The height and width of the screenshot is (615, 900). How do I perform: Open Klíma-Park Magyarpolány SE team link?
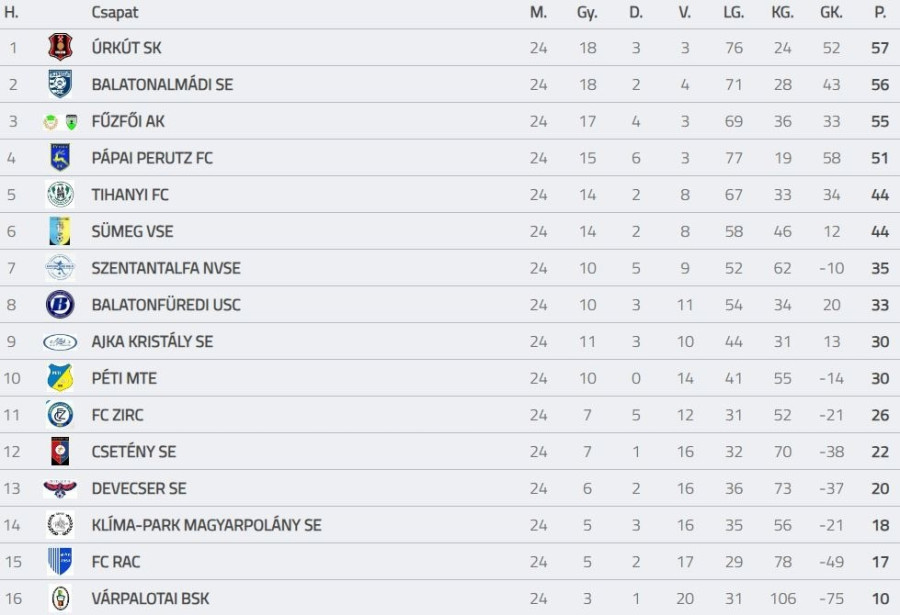click(206, 525)
